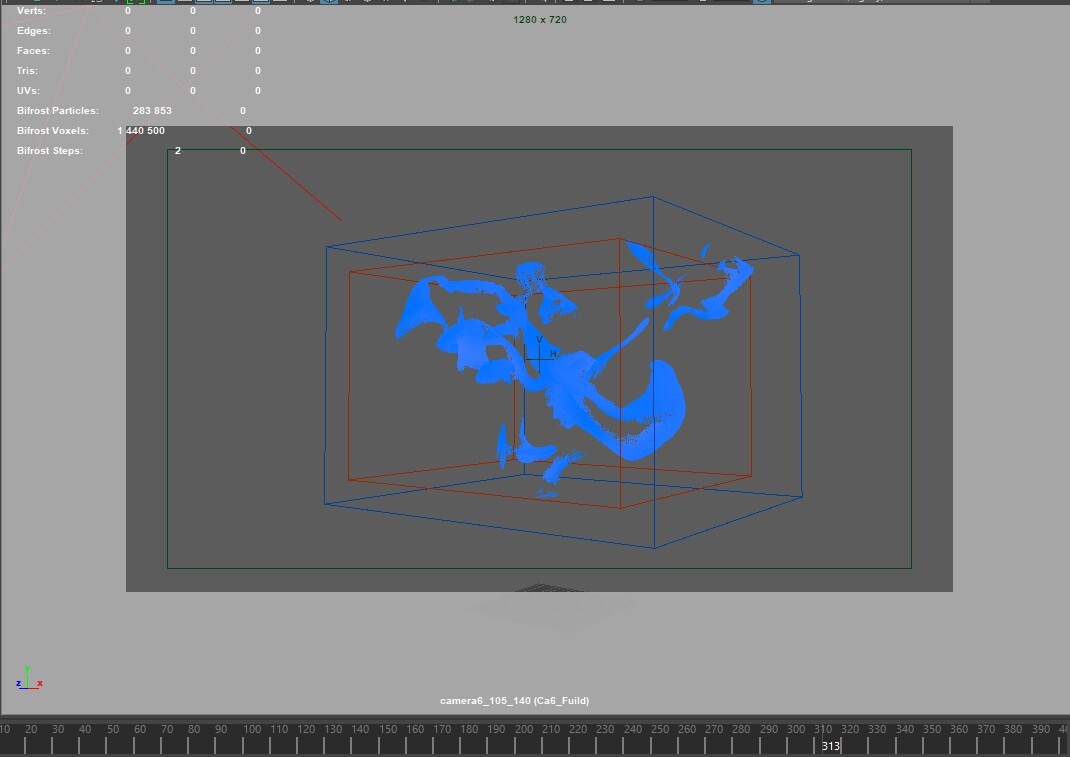1070x757 pixels.
Task: Click the current frame field showing 313
Action: 831,746
